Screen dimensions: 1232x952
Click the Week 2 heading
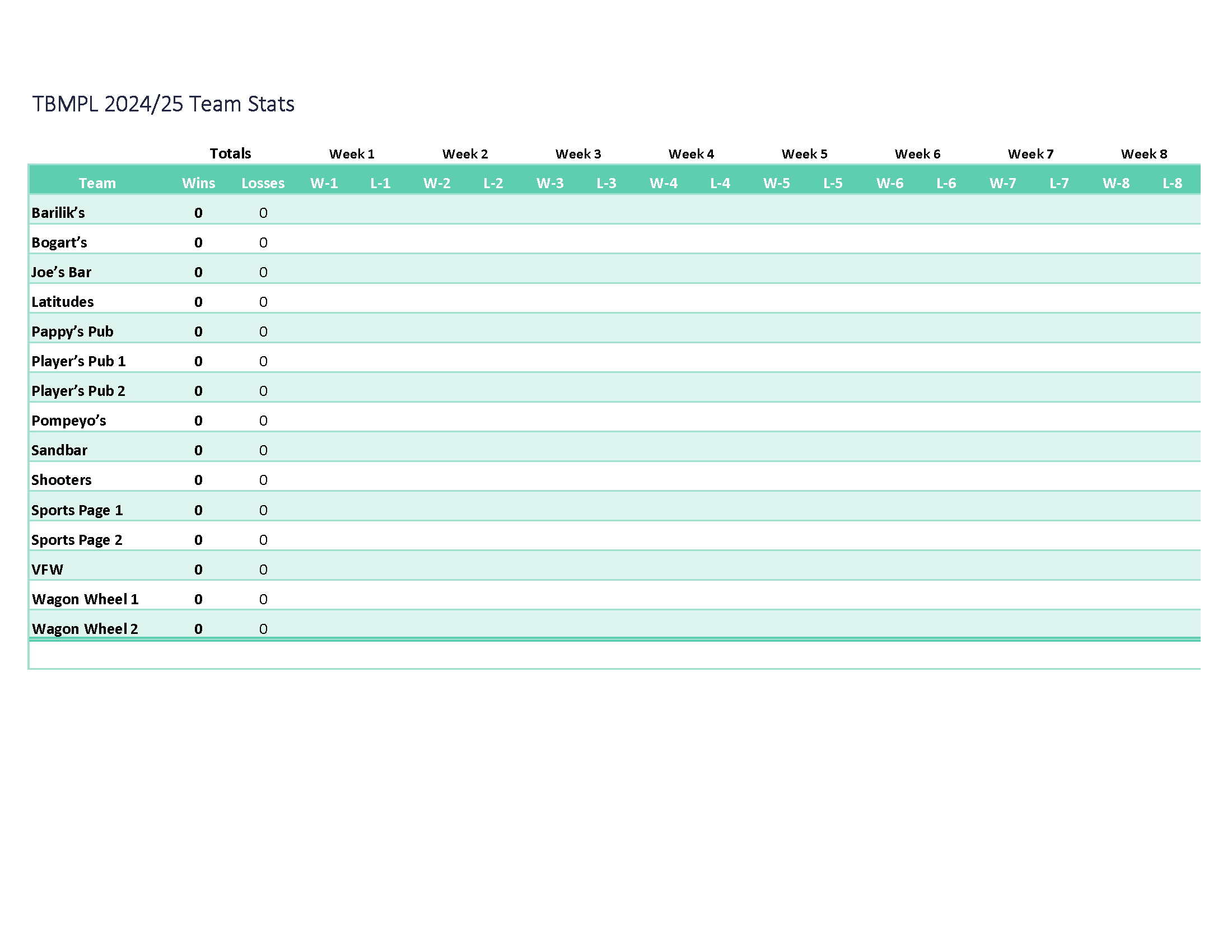[x=465, y=154]
